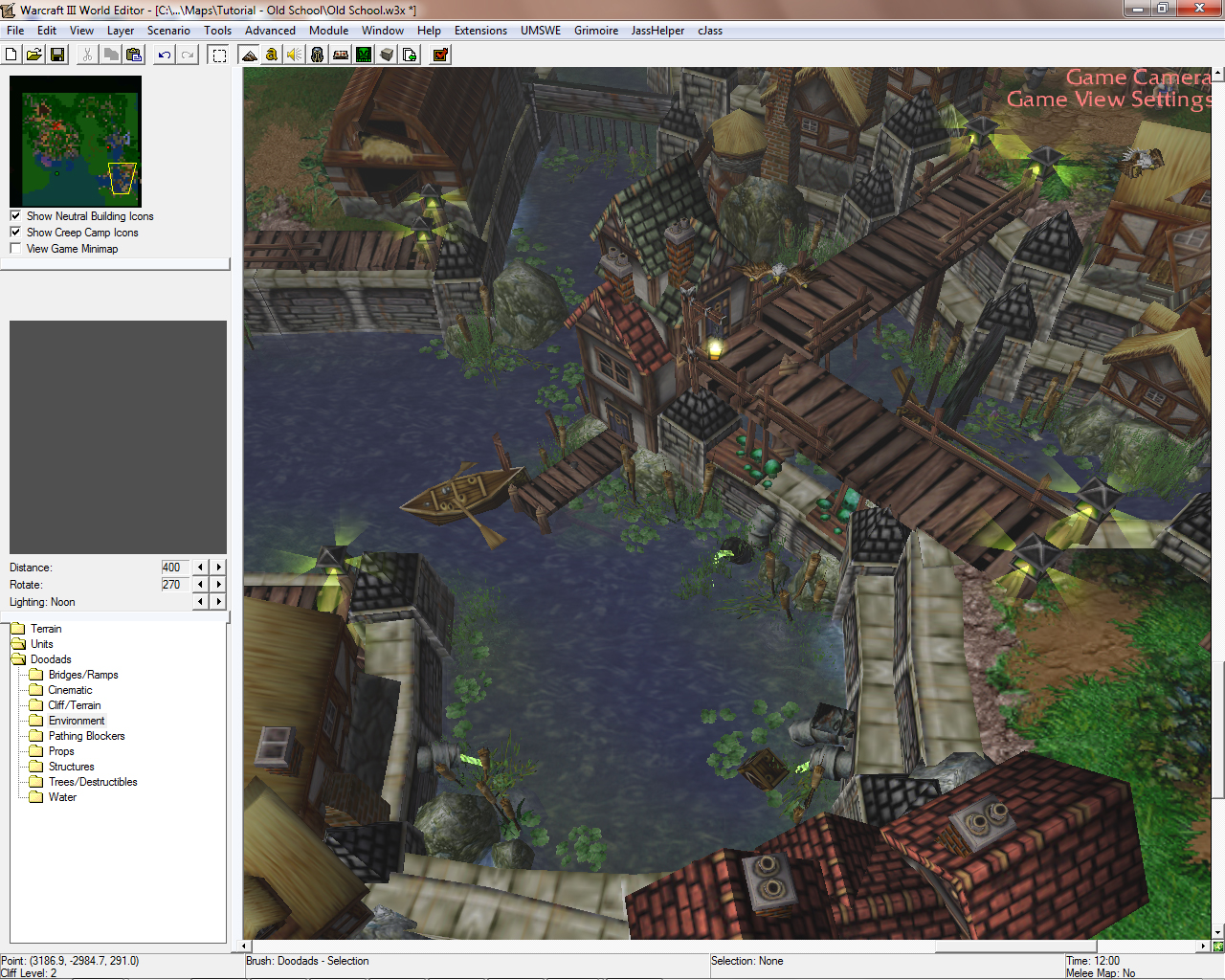Image resolution: width=1225 pixels, height=980 pixels.
Task: Increase Rotate value with its right arrow
Action: tap(219, 585)
